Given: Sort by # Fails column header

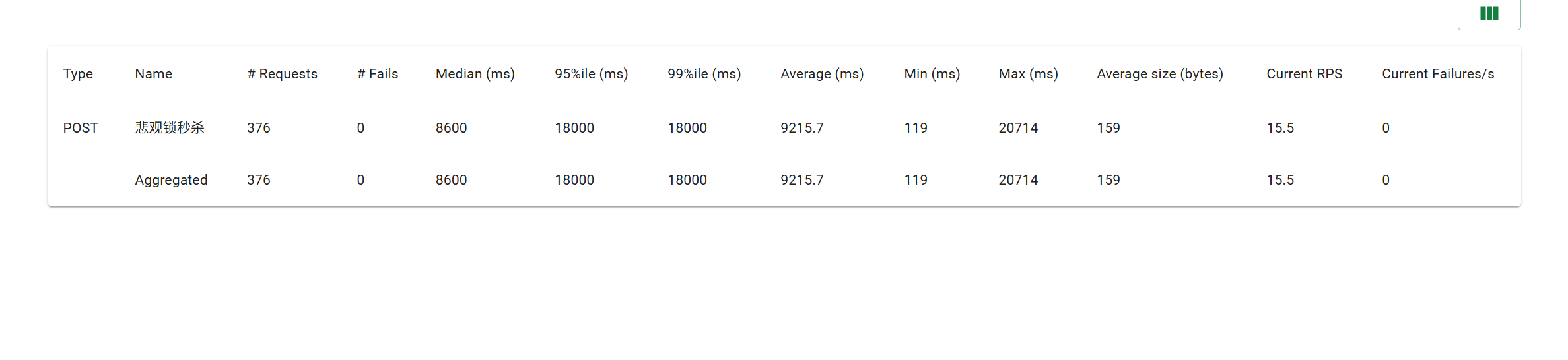Looking at the screenshot, I should (378, 74).
